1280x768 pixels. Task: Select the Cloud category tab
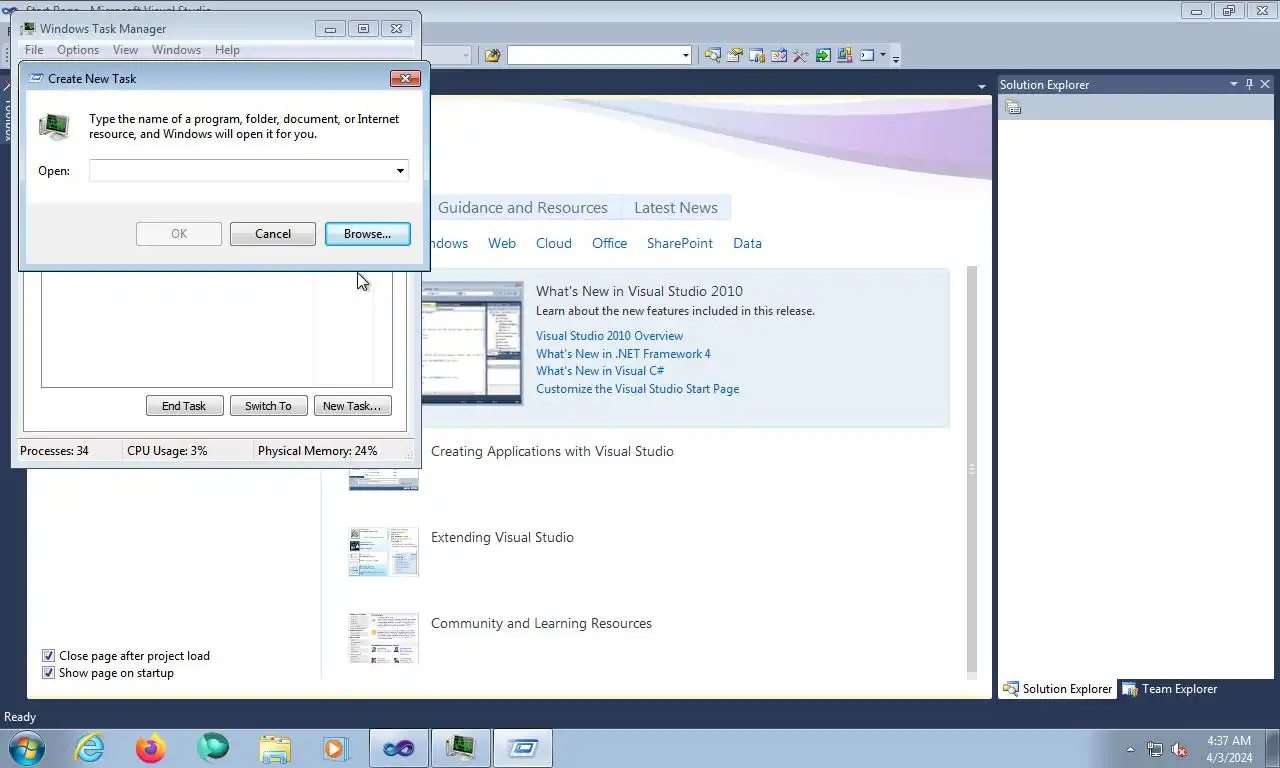tap(554, 243)
